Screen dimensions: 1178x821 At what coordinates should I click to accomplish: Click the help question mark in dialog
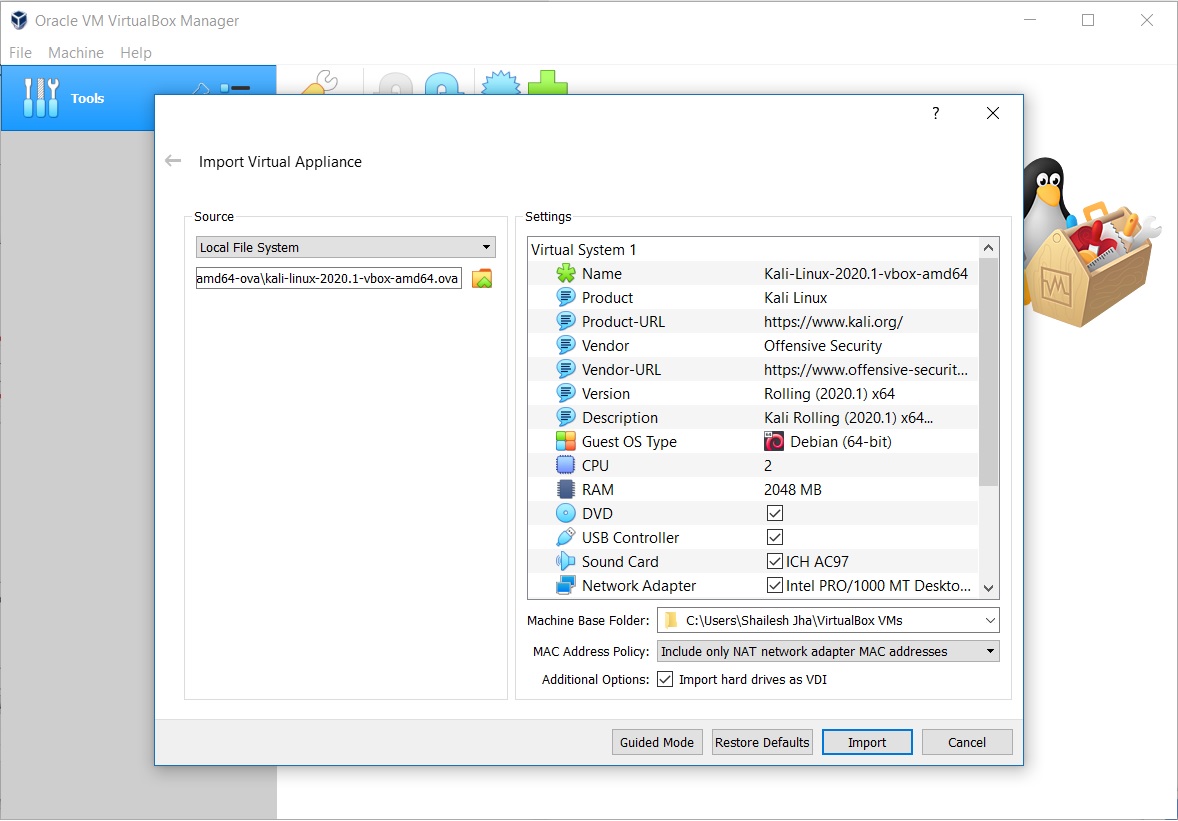(935, 113)
